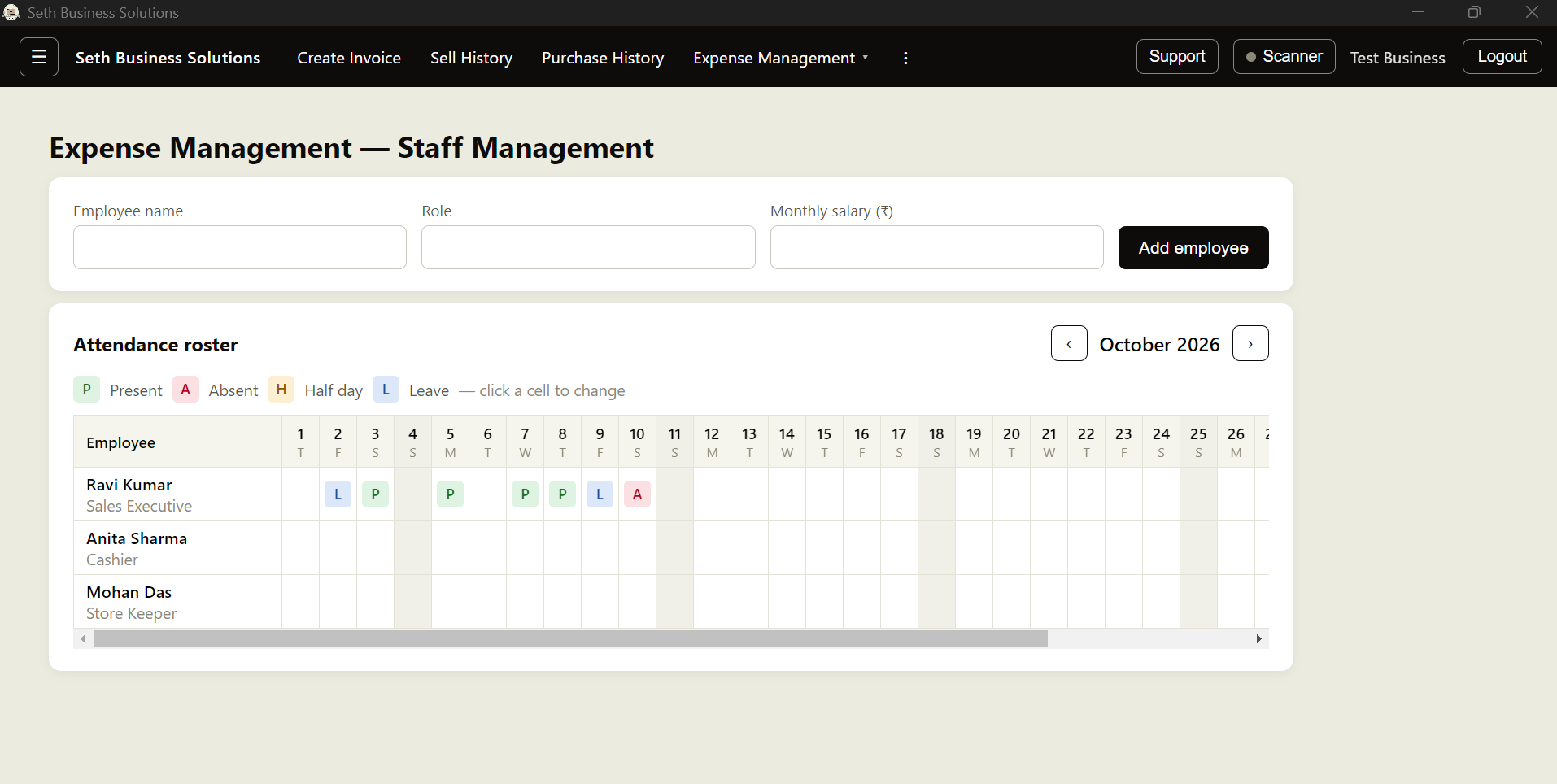Click the day 26 column header
The image size is (1557, 784).
pos(1236,442)
